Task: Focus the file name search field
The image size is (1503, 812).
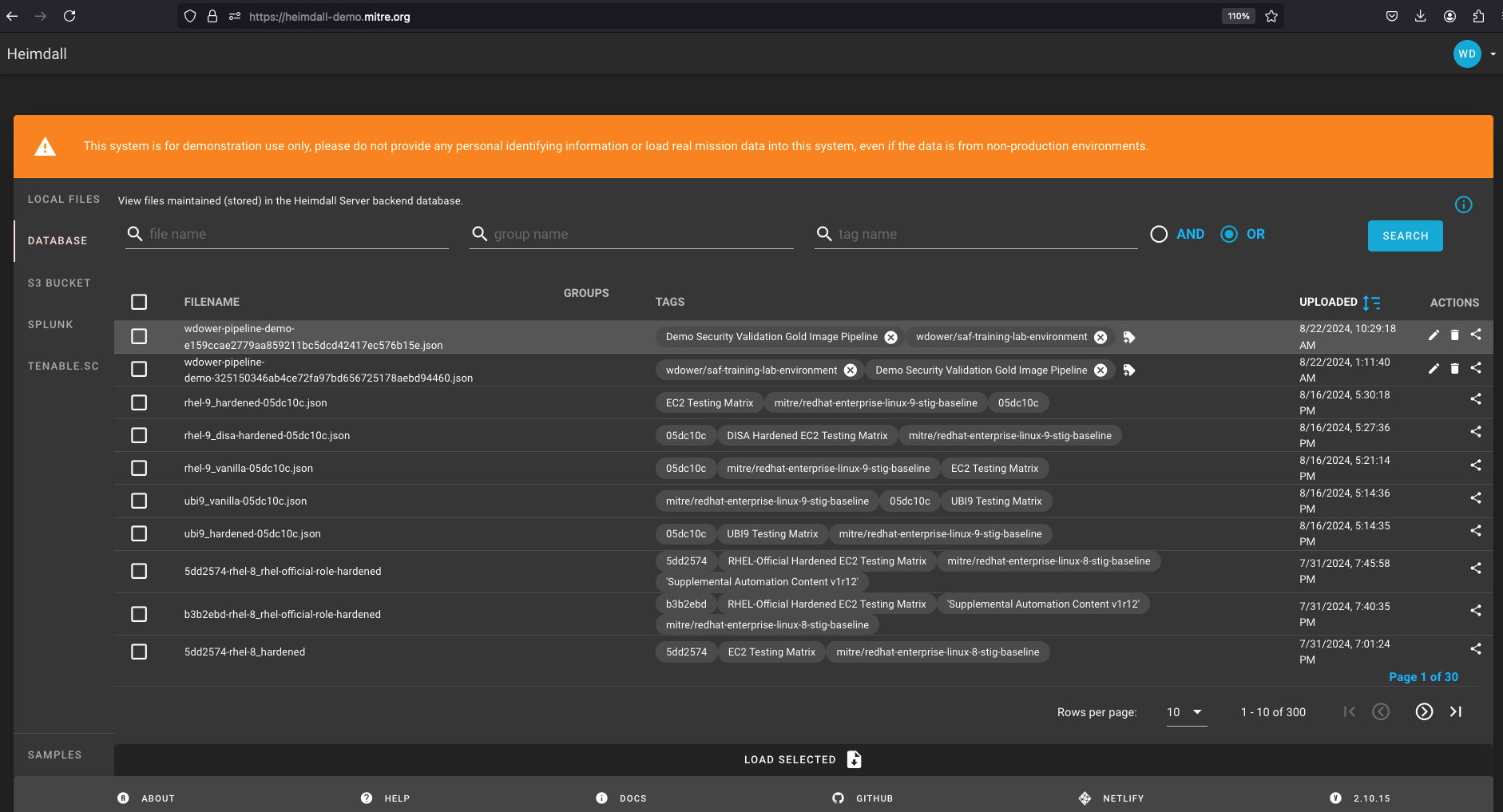Action: (x=295, y=234)
